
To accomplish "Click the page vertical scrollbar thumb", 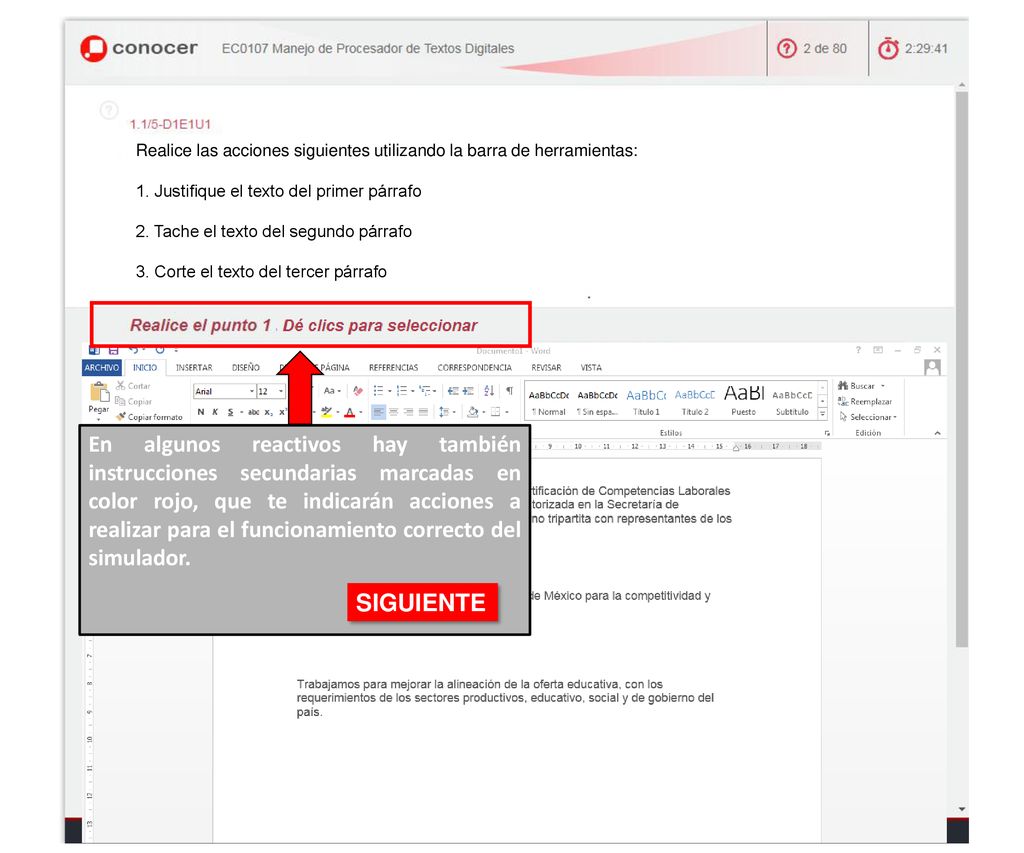I will point(961,369).
